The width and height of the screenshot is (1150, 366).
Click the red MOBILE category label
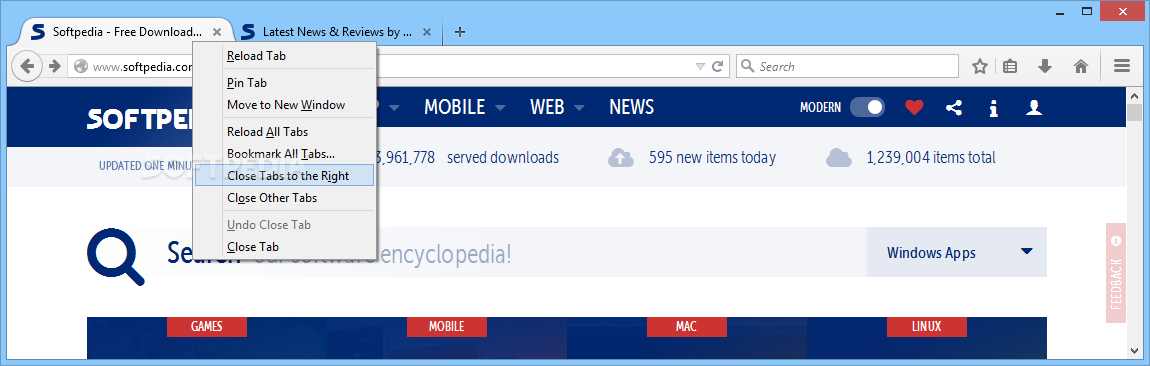pos(447,326)
